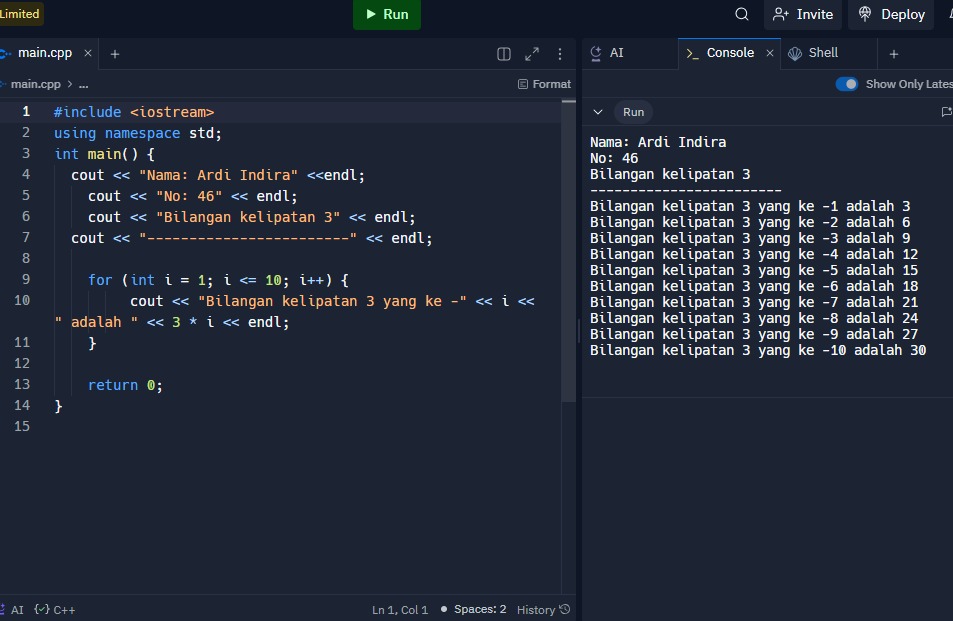
Task: Add new editor tab with plus icon
Action: (x=115, y=54)
